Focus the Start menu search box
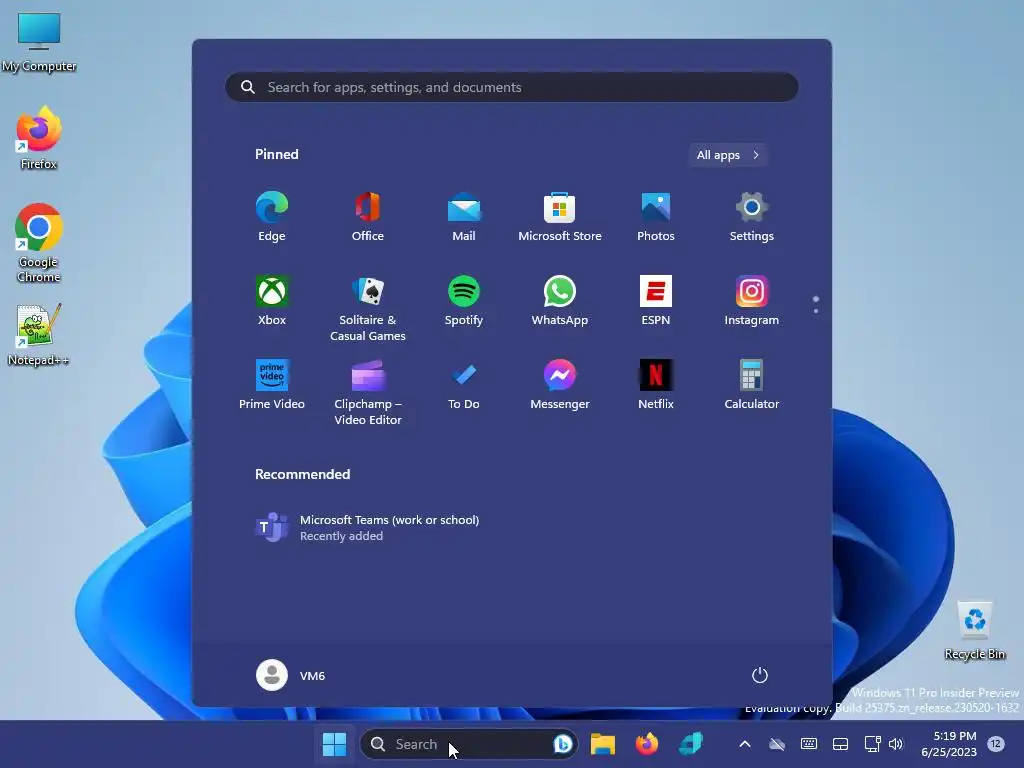The height and width of the screenshot is (768, 1024). tap(512, 87)
